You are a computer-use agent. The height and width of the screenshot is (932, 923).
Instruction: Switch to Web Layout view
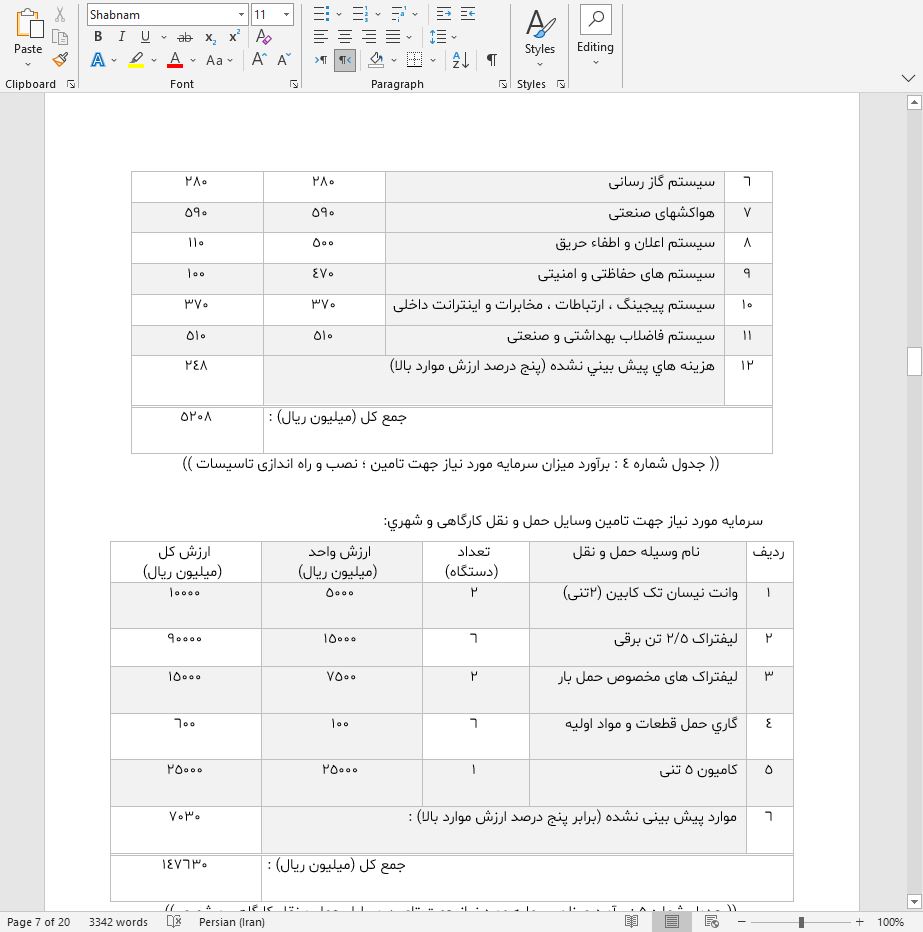[x=711, y=921]
